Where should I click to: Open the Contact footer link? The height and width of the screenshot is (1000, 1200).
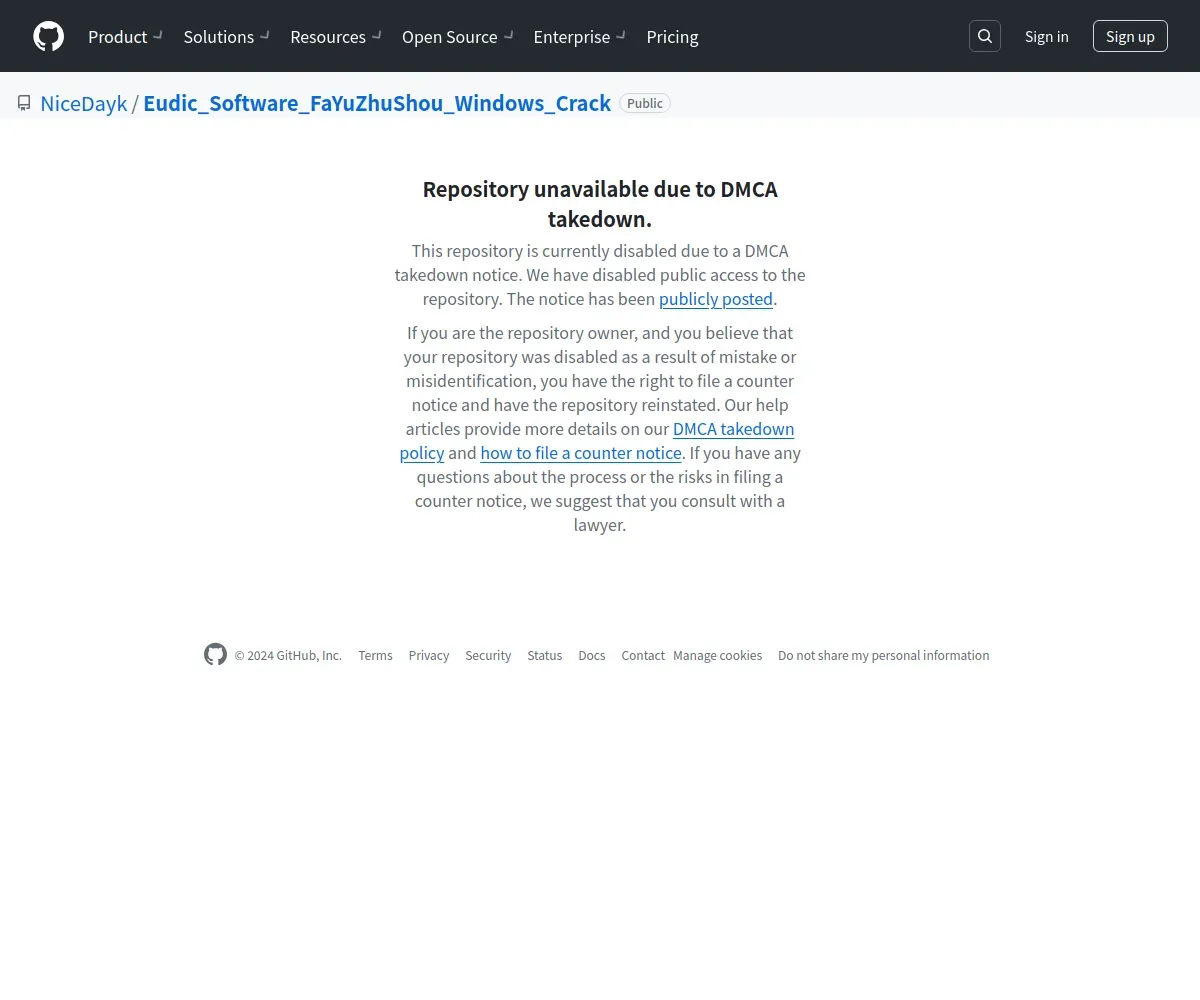643,656
